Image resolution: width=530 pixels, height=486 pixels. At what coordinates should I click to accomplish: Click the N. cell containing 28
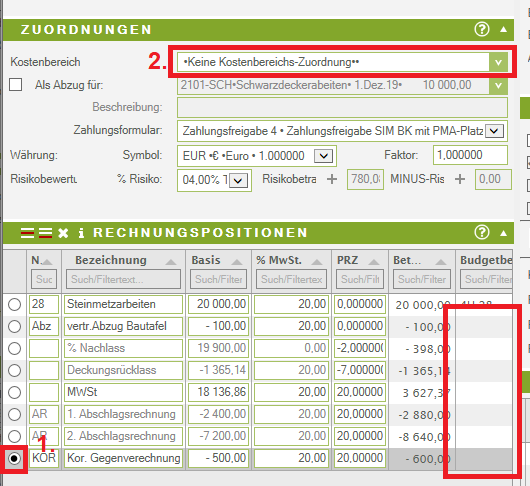(44, 304)
